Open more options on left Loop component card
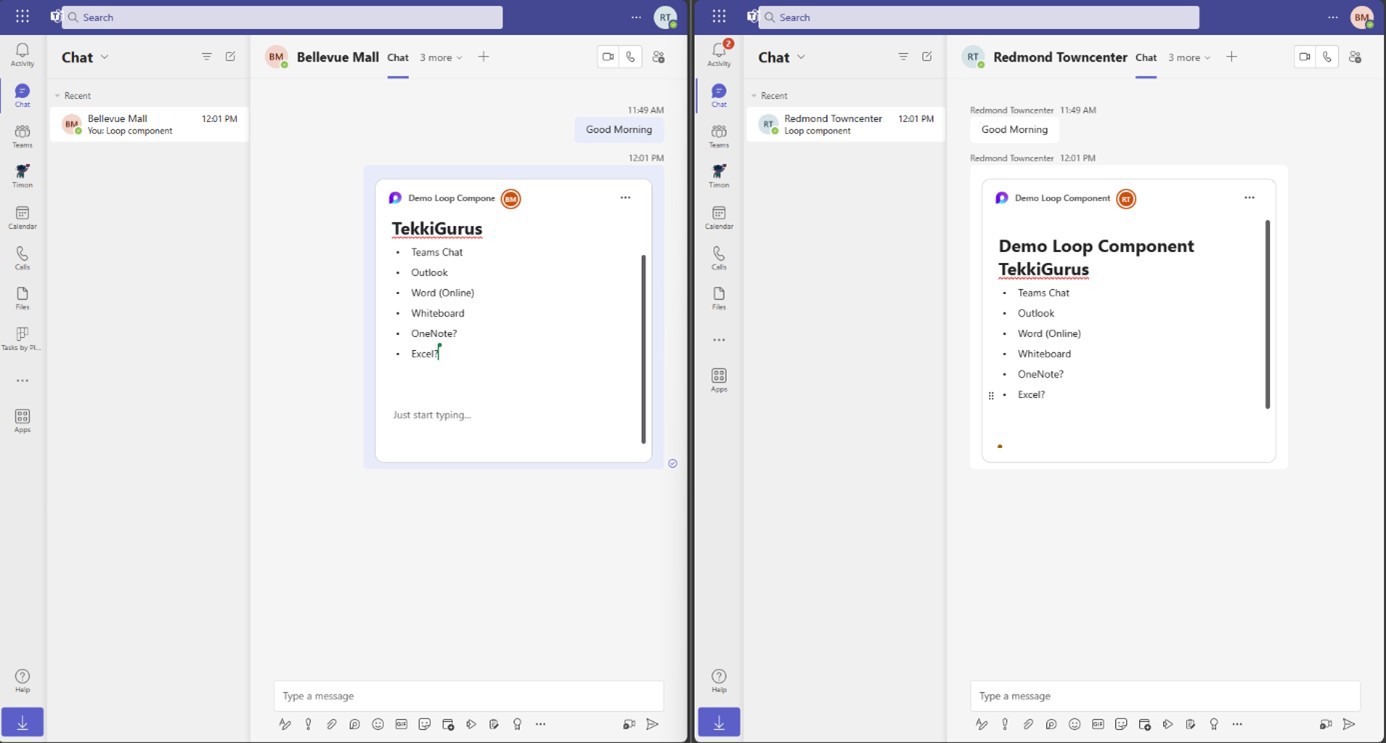1386x743 pixels. (625, 198)
